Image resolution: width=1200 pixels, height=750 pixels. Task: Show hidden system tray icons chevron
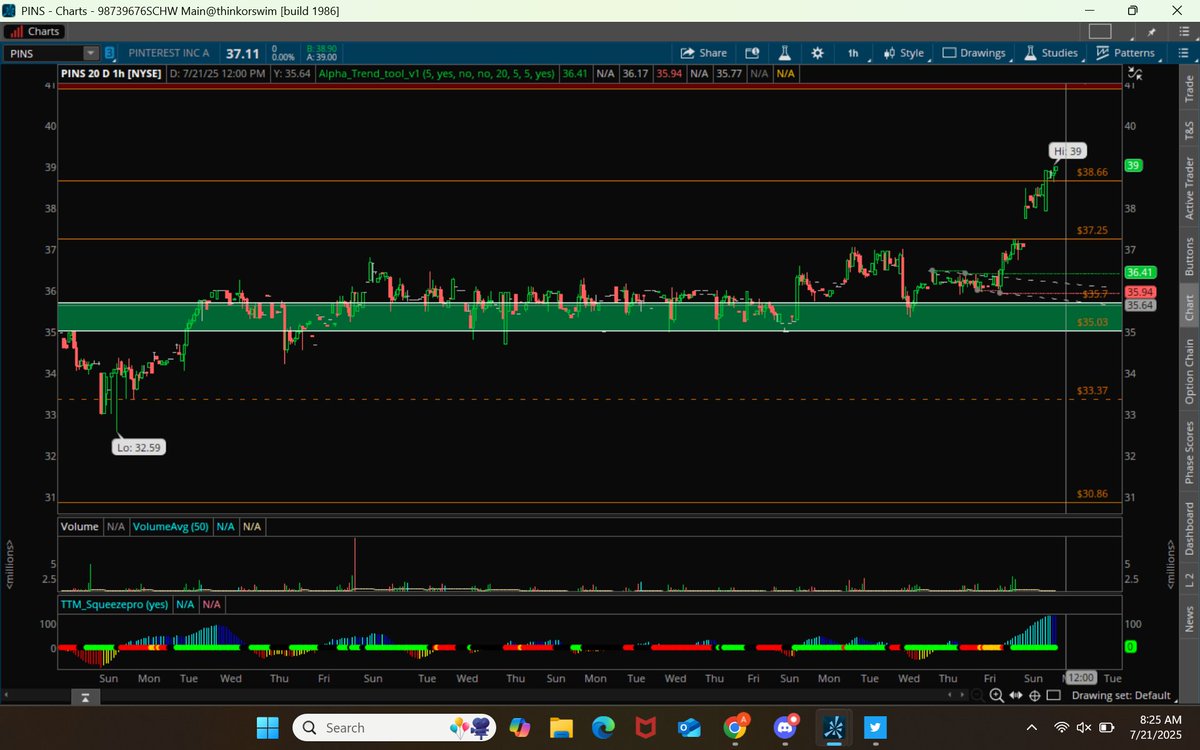click(1030, 727)
